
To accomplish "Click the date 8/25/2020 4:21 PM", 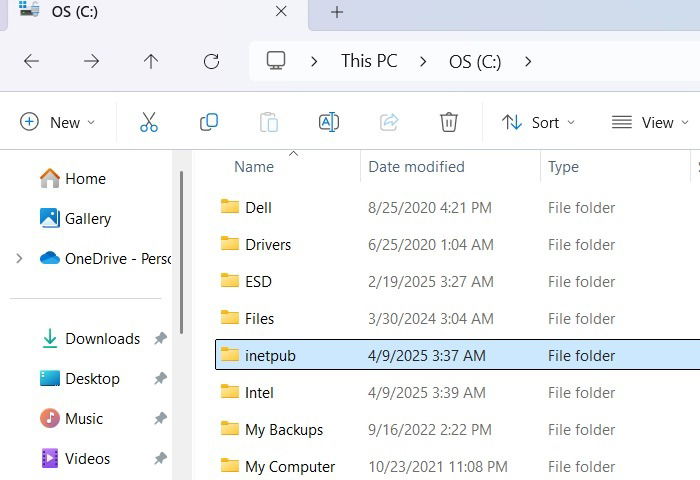I will 430,207.
